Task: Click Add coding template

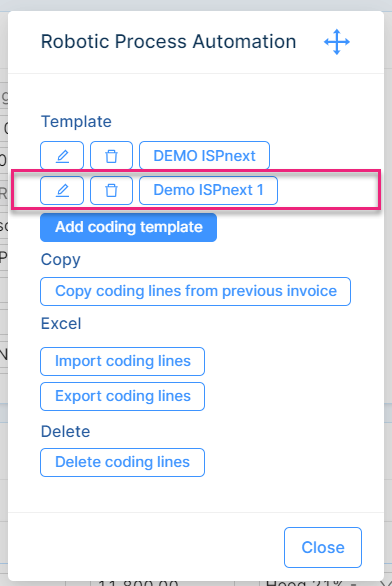Action: (x=129, y=227)
